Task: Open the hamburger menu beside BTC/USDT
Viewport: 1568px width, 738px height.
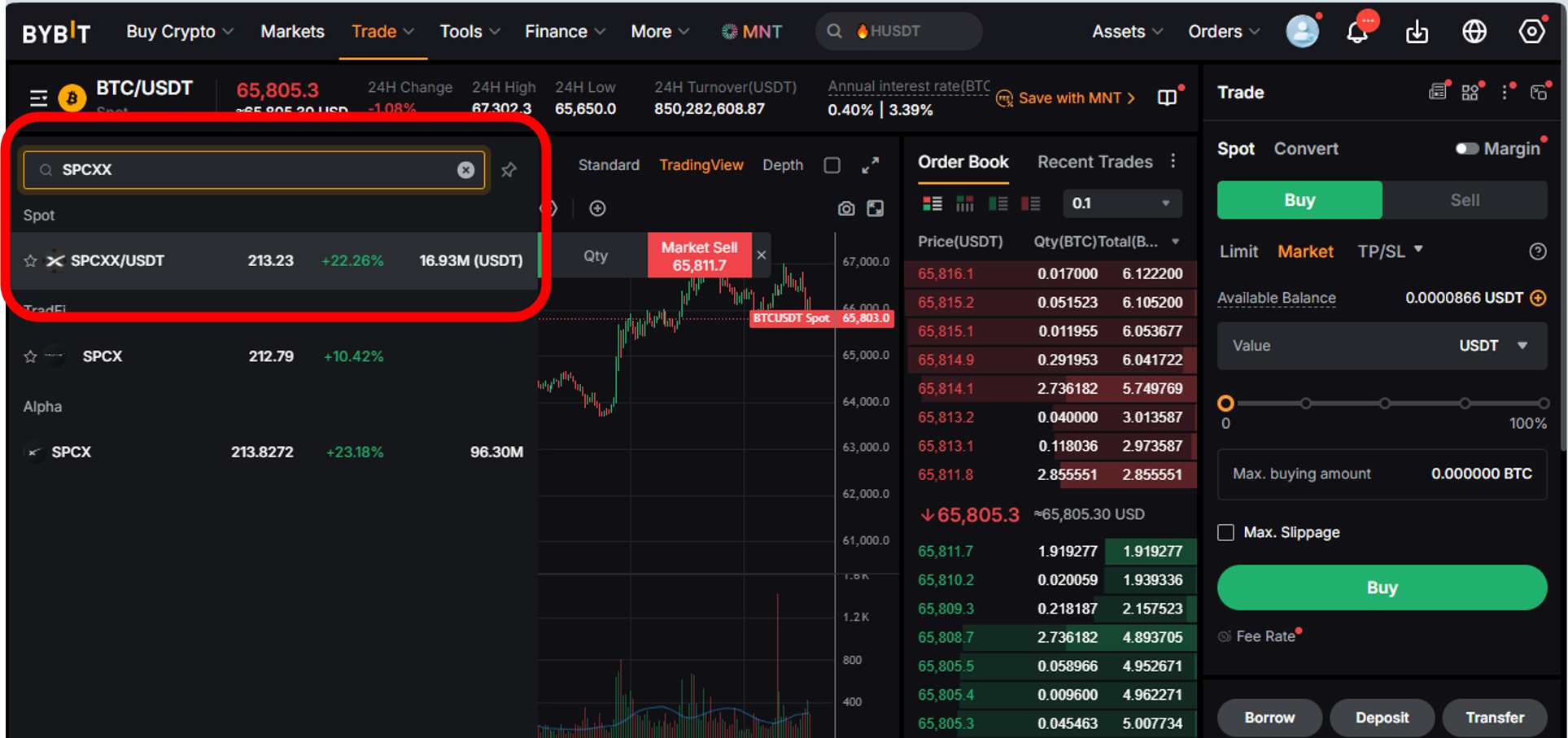Action: point(38,98)
